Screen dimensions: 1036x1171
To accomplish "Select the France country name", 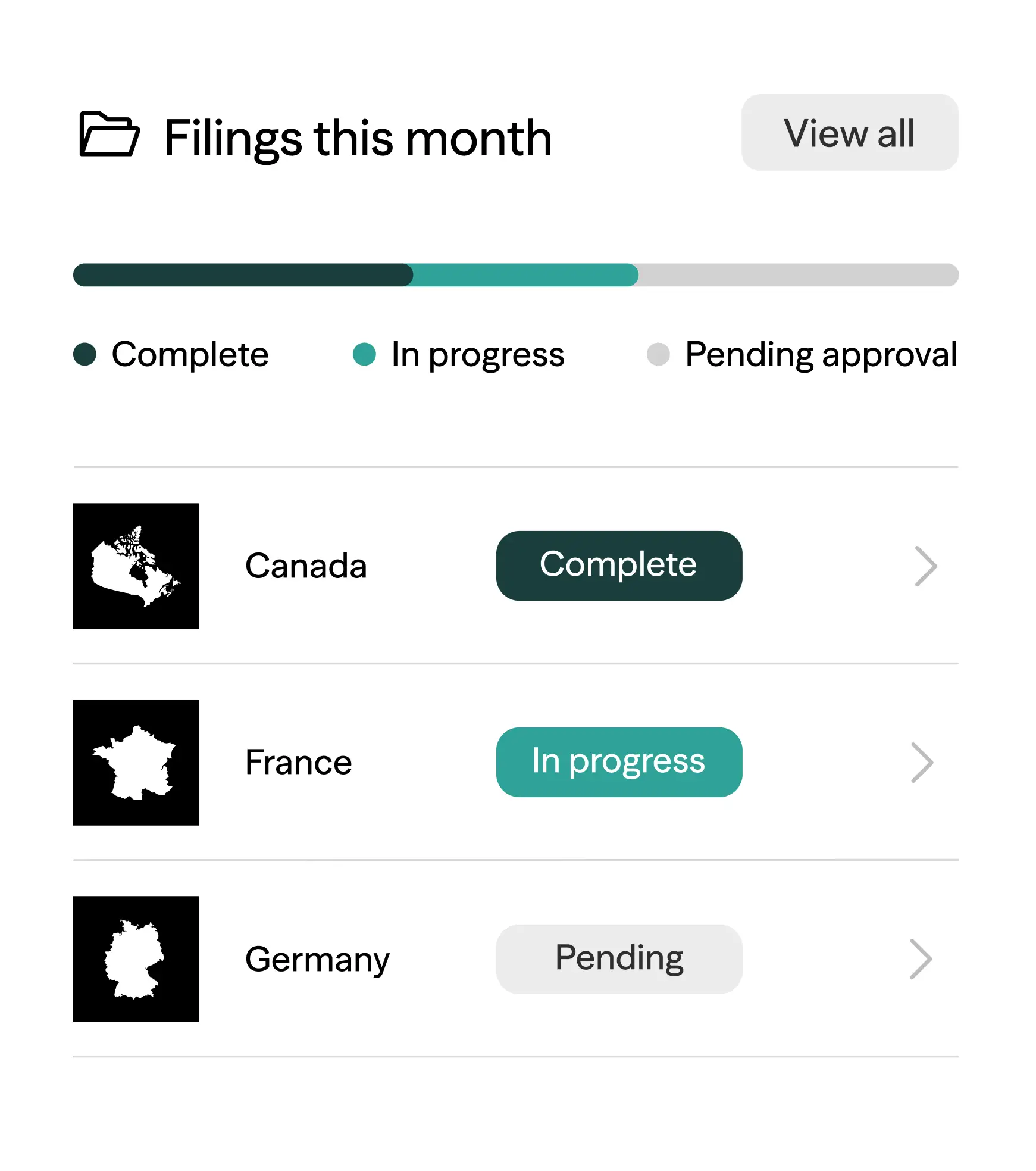I will (x=299, y=763).
